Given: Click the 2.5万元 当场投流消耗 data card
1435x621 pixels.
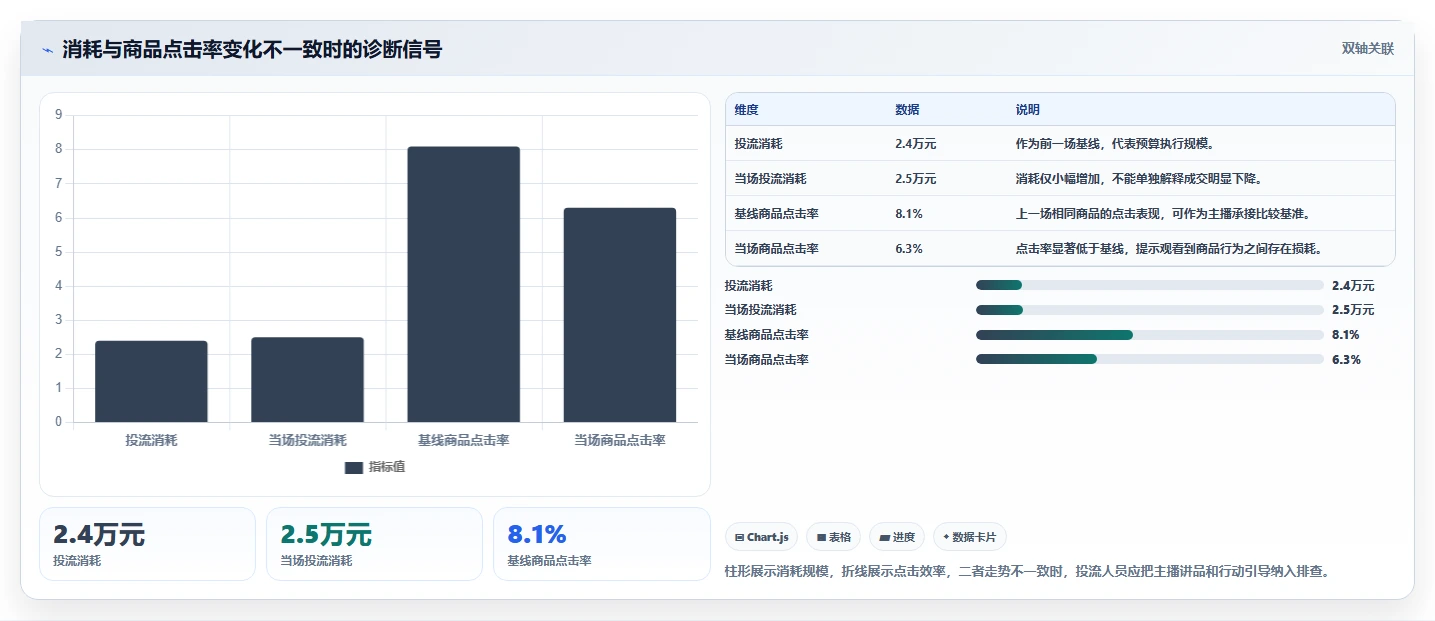Looking at the screenshot, I should pos(374,544).
